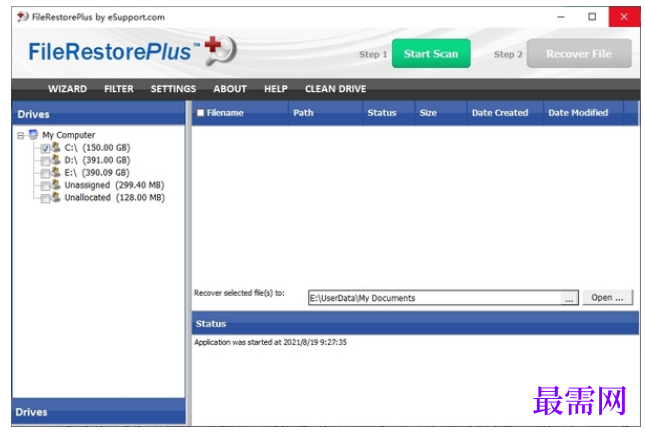The height and width of the screenshot is (432, 645).
Task: Open the WIZARD menu
Action: pos(67,89)
